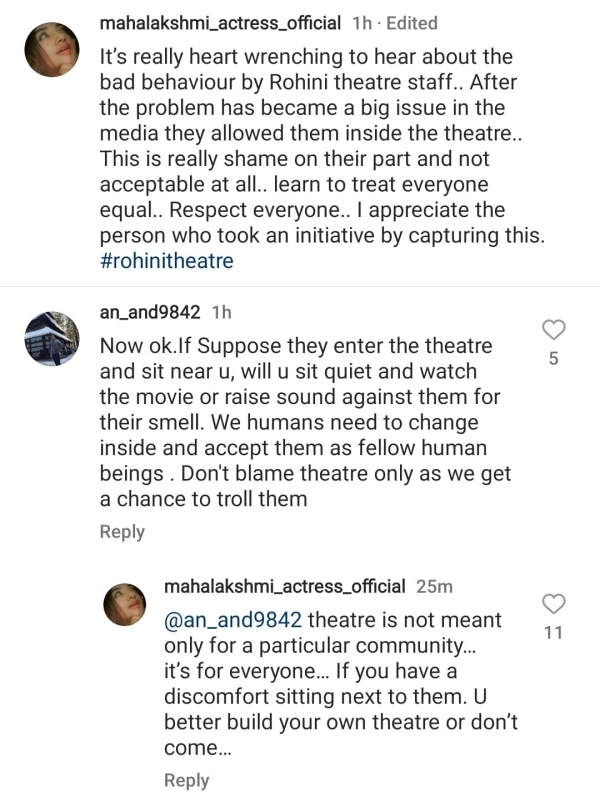Like the comment by an_and9842
The width and height of the screenshot is (600, 807).
coord(553,330)
